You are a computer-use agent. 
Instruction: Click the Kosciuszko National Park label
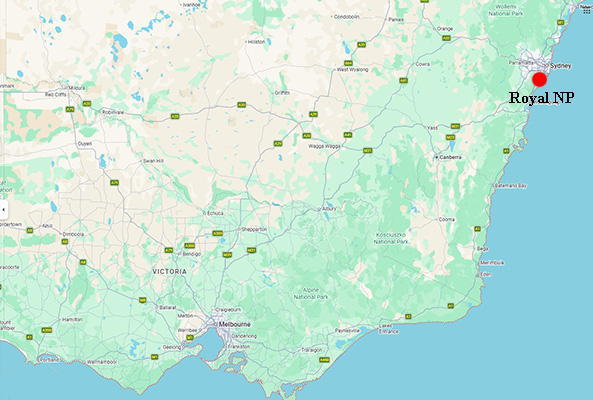point(391,238)
